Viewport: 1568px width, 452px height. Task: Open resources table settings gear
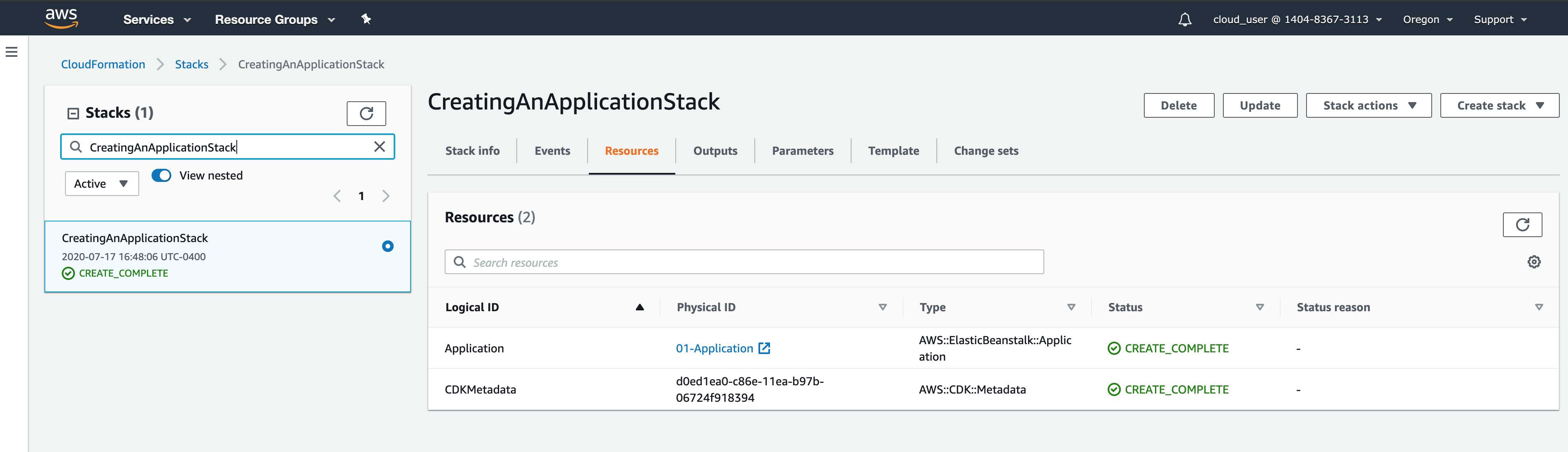click(1533, 261)
